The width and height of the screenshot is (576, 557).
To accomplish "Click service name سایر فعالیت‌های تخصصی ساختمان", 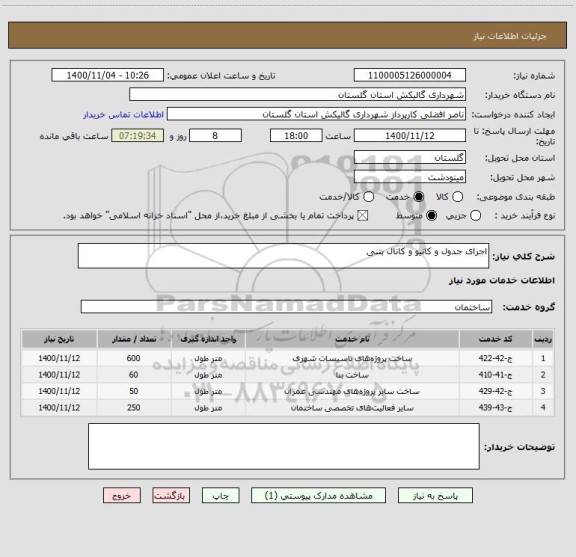I will point(352,408).
